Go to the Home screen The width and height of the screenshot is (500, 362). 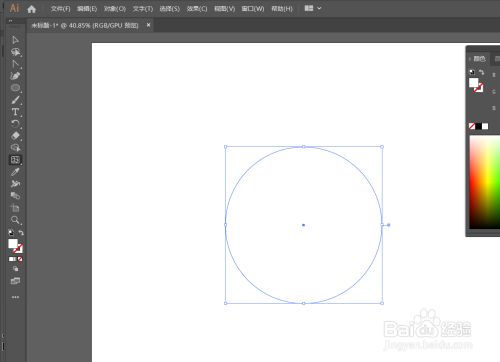click(32, 9)
